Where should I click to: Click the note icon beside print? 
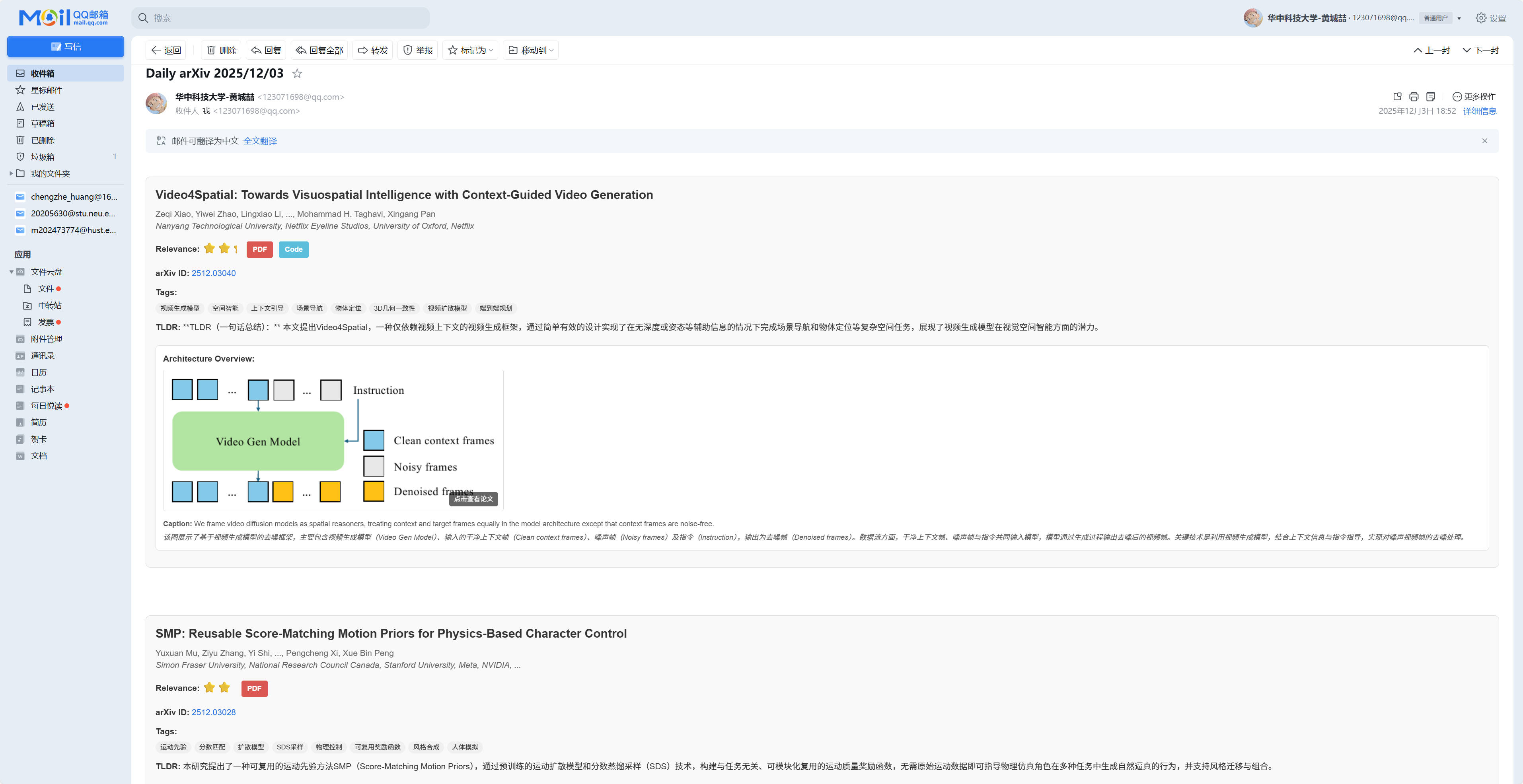pyautogui.click(x=1431, y=96)
